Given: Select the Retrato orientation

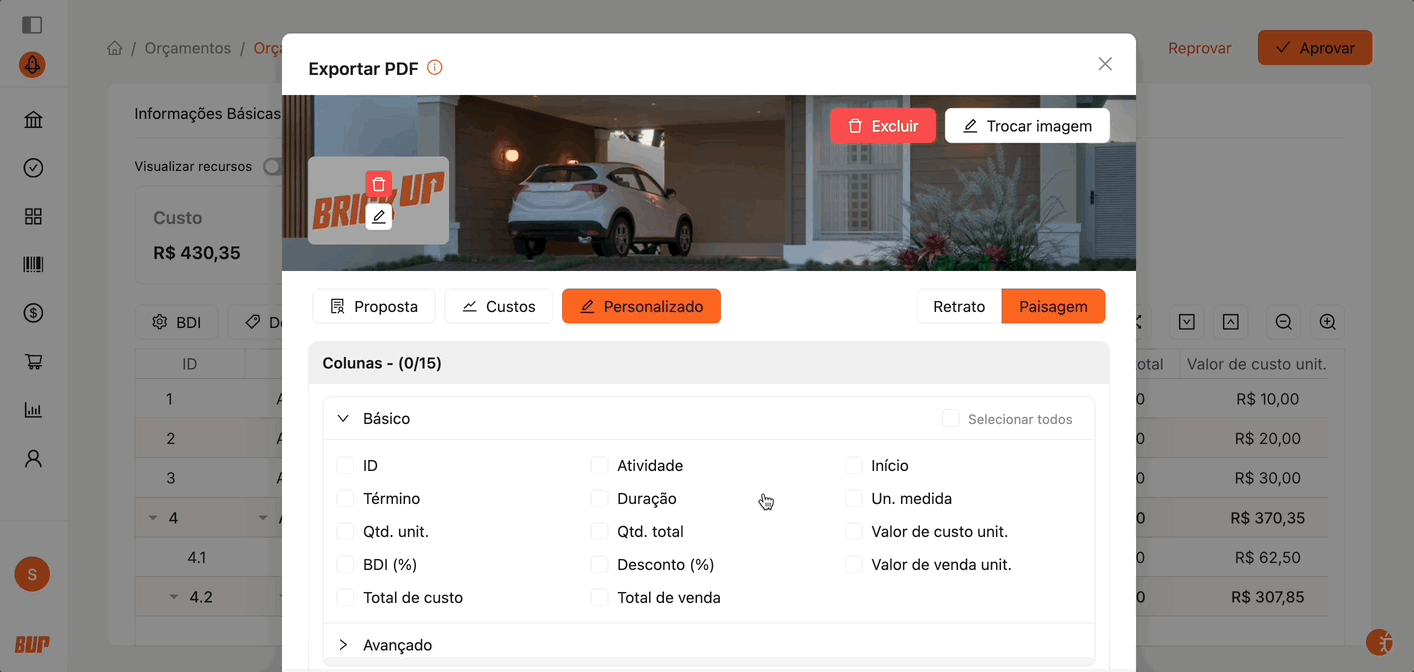Looking at the screenshot, I should tap(958, 307).
